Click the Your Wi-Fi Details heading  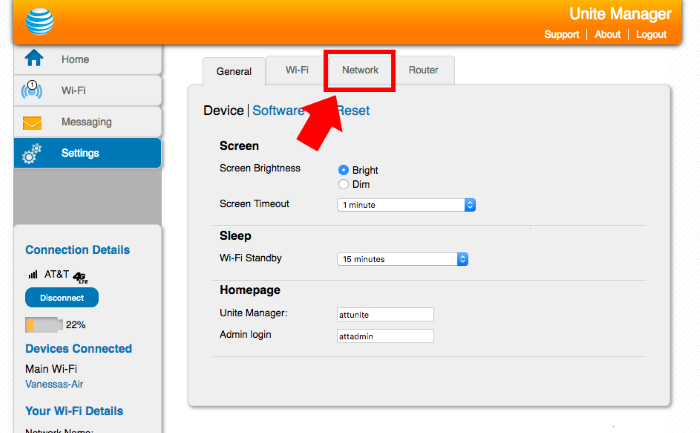(x=74, y=411)
